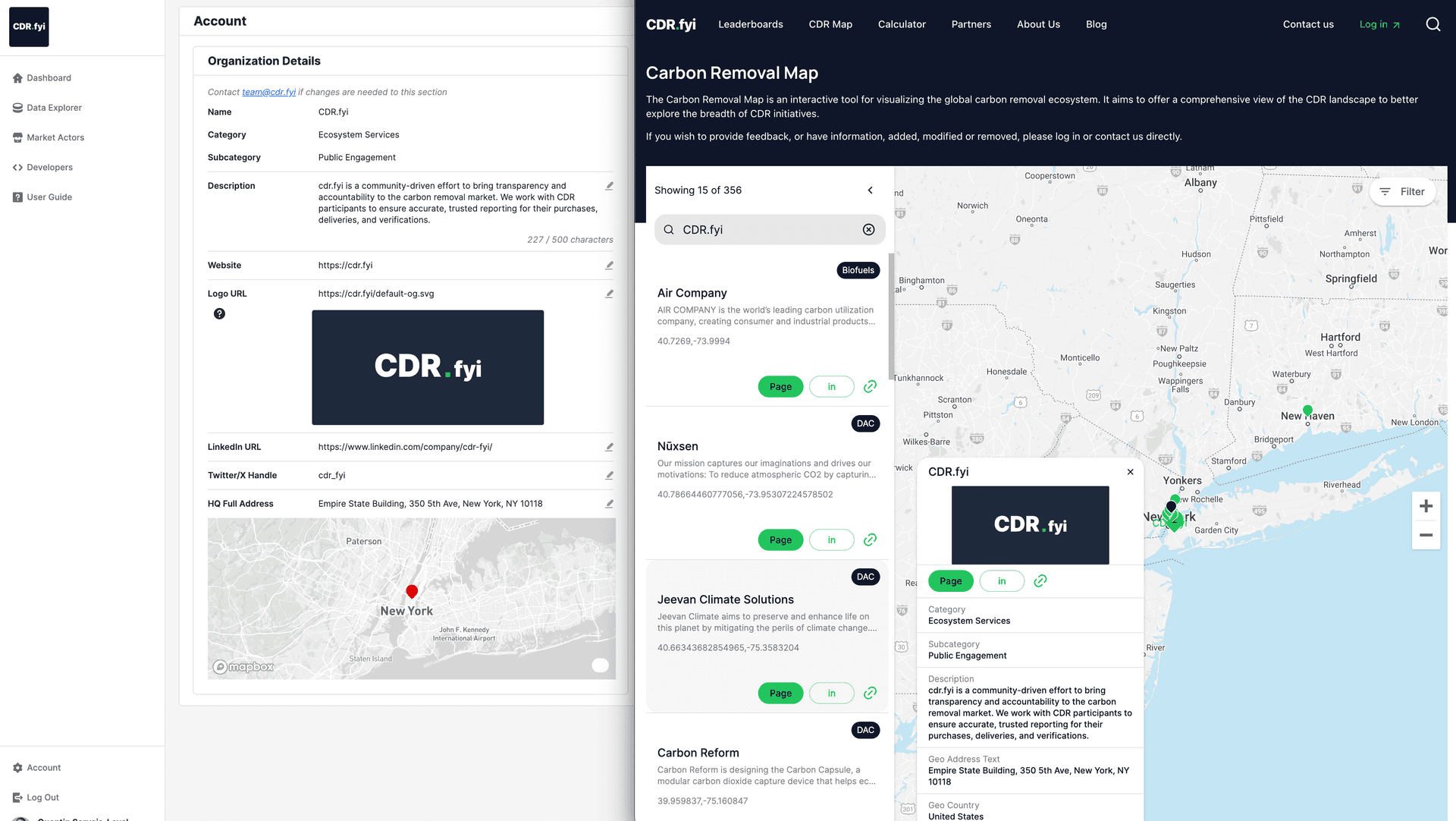Open Data Explorer in the sidebar

coord(47,108)
